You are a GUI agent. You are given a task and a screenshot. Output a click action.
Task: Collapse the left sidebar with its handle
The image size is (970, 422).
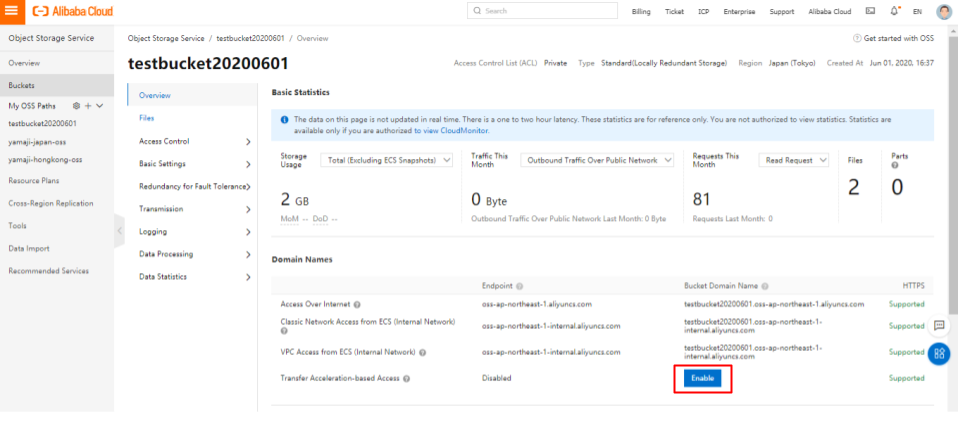tap(119, 231)
